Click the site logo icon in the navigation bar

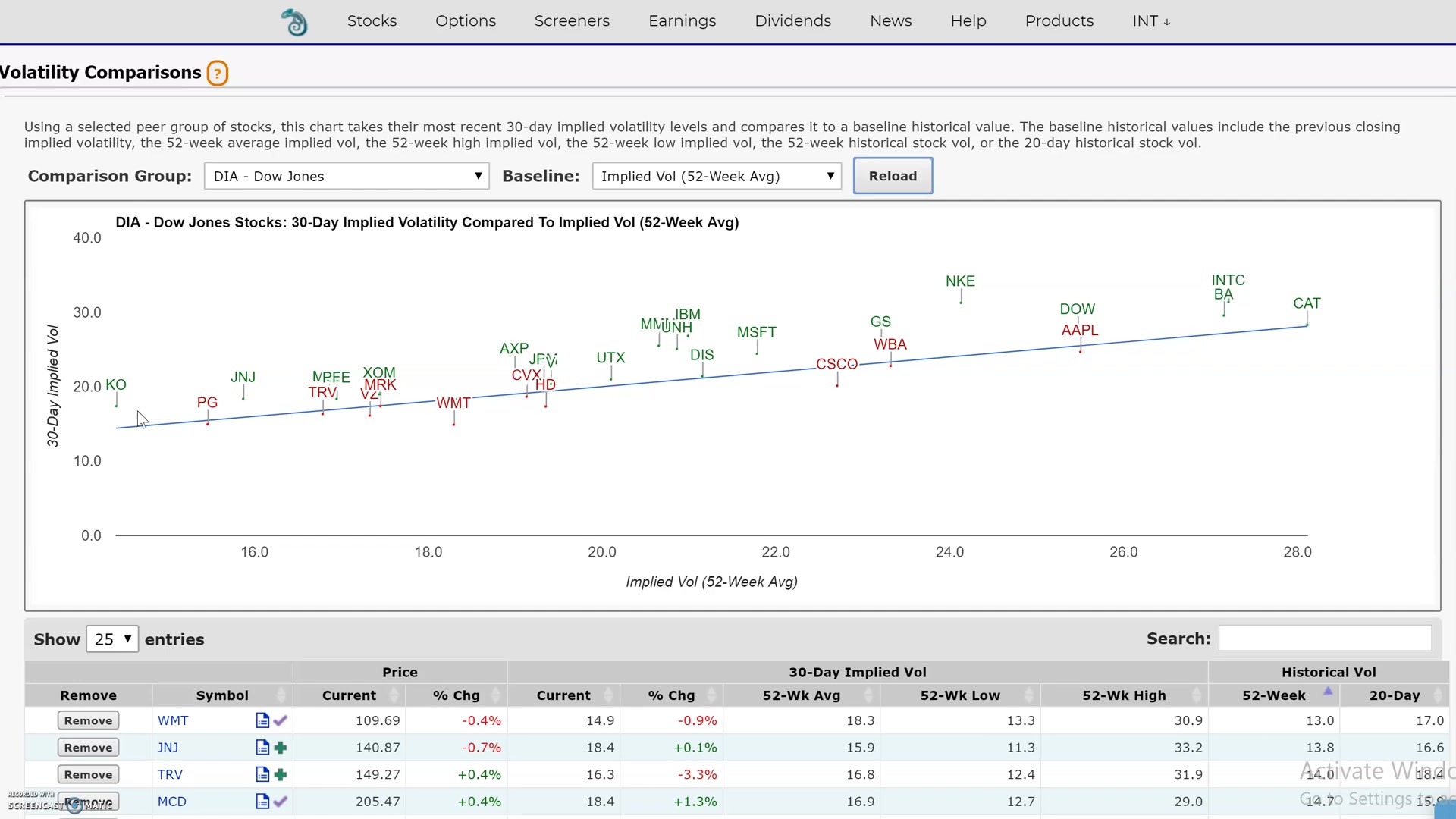click(294, 22)
